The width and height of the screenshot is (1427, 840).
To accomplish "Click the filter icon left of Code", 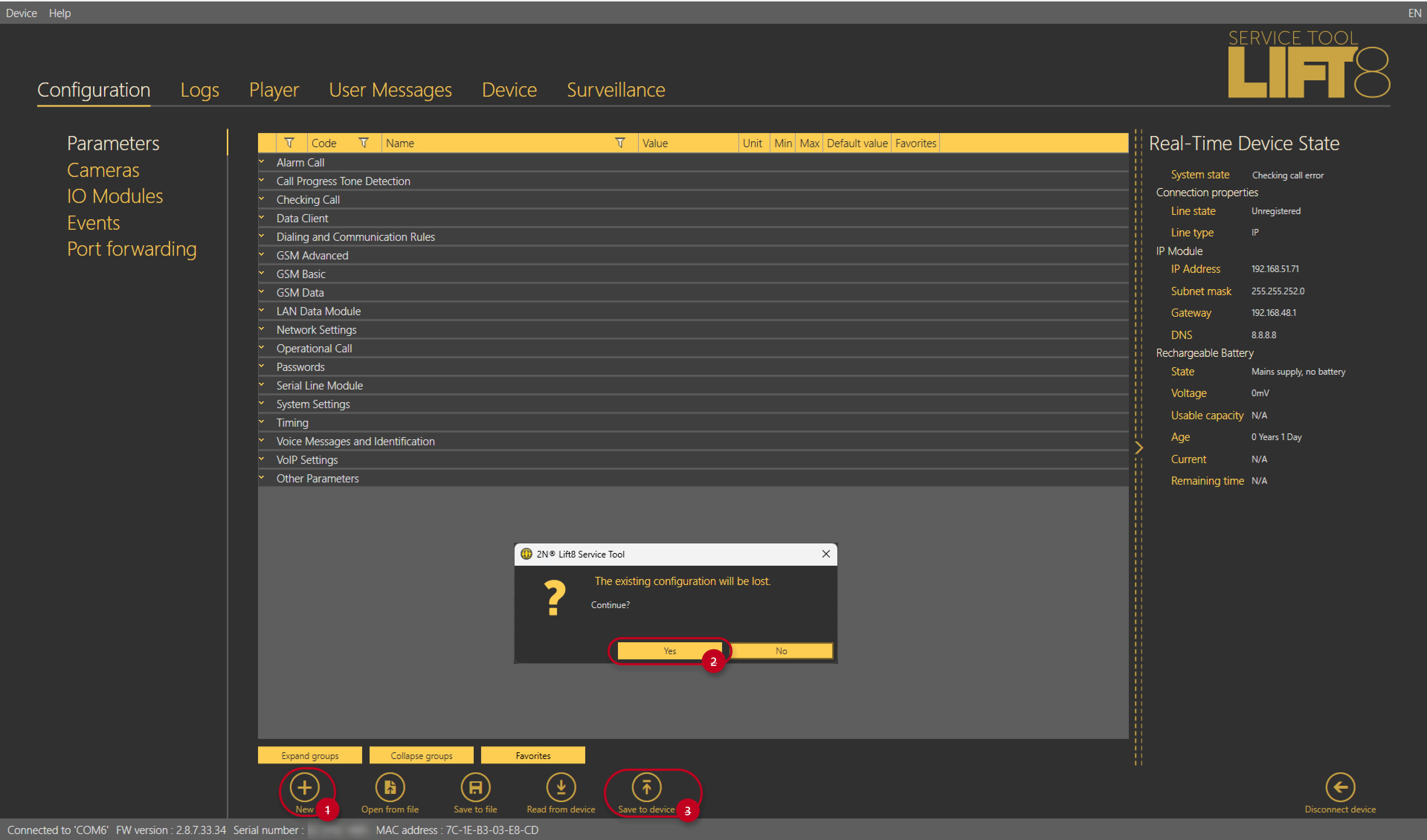I will point(289,143).
